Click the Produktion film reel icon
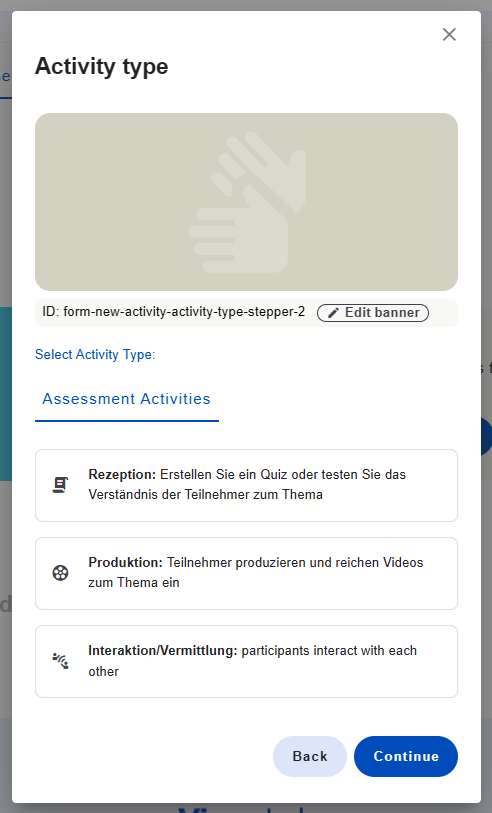 (61, 573)
